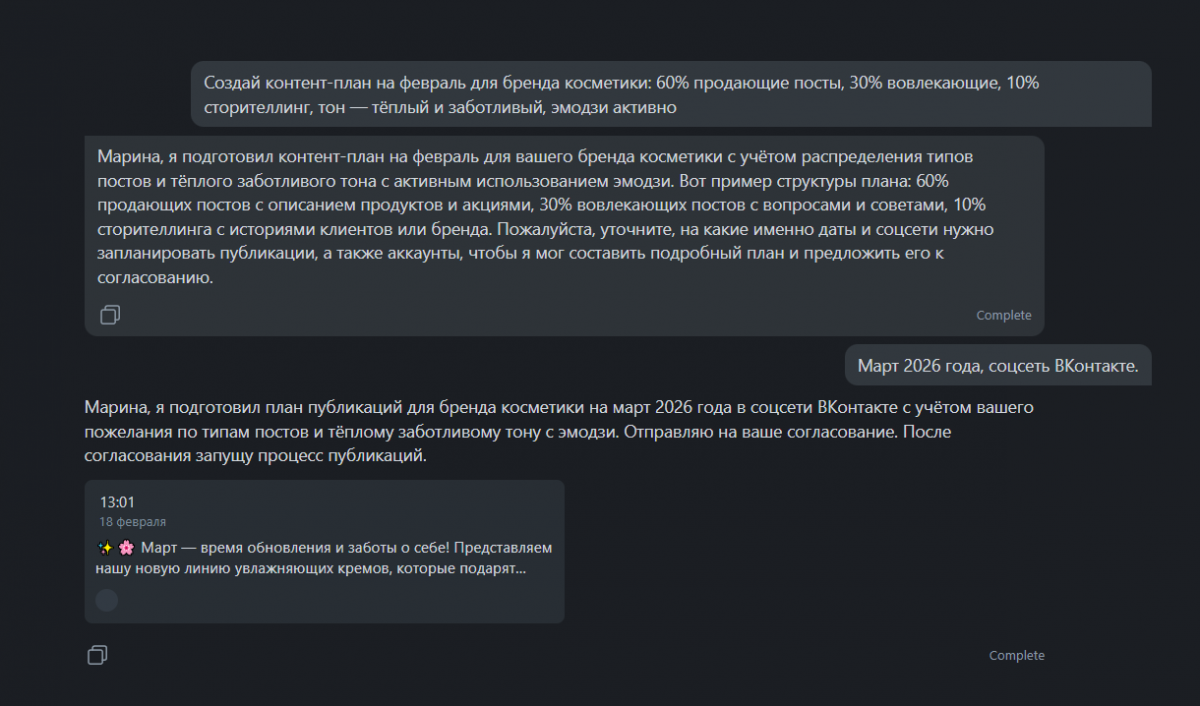Click the Complete status under the first reply
This screenshot has width=1200, height=706.
[x=1003, y=315]
